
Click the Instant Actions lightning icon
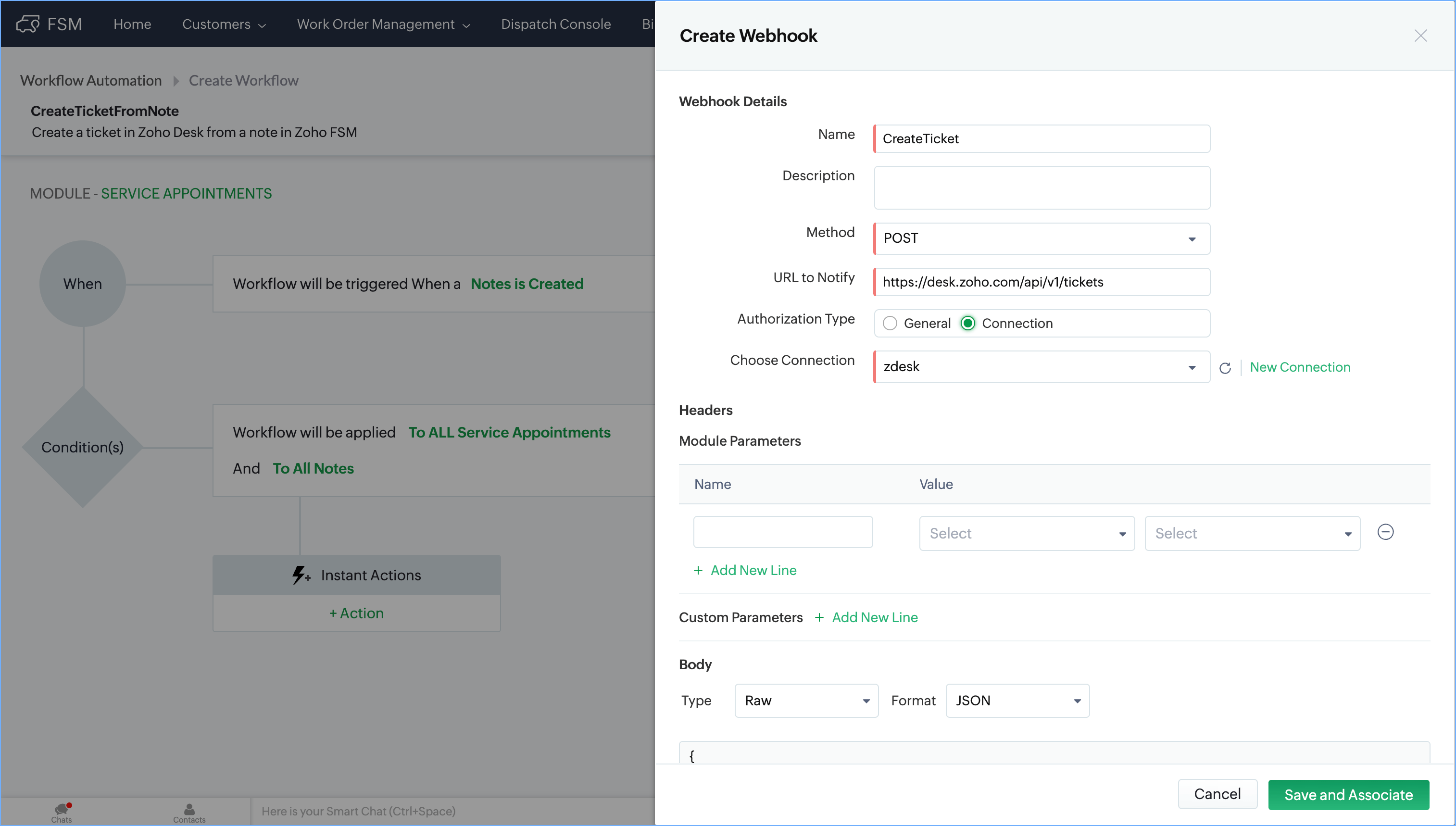(x=300, y=575)
